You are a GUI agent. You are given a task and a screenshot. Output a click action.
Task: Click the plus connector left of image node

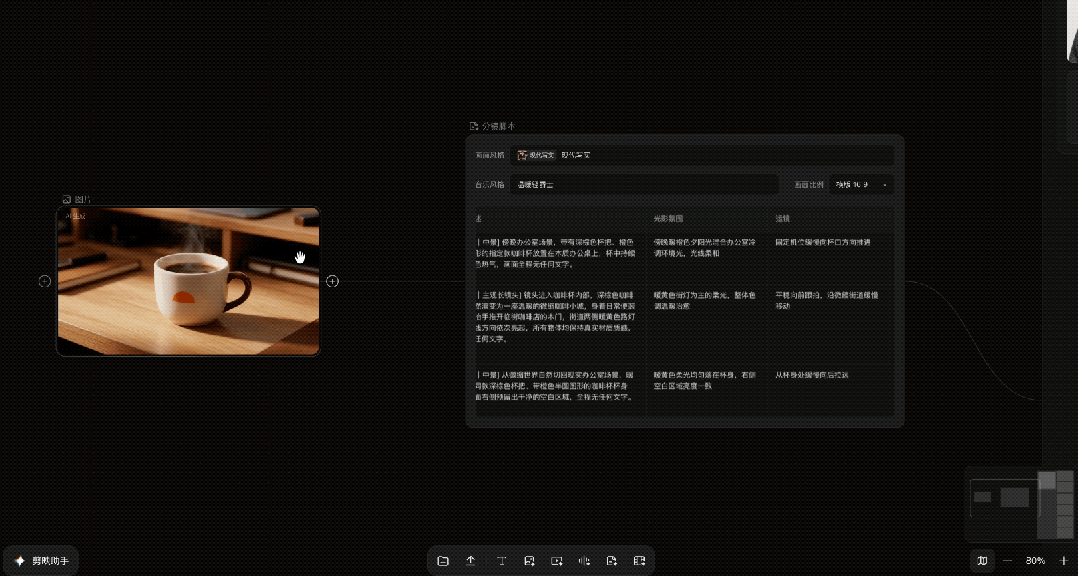click(45, 281)
